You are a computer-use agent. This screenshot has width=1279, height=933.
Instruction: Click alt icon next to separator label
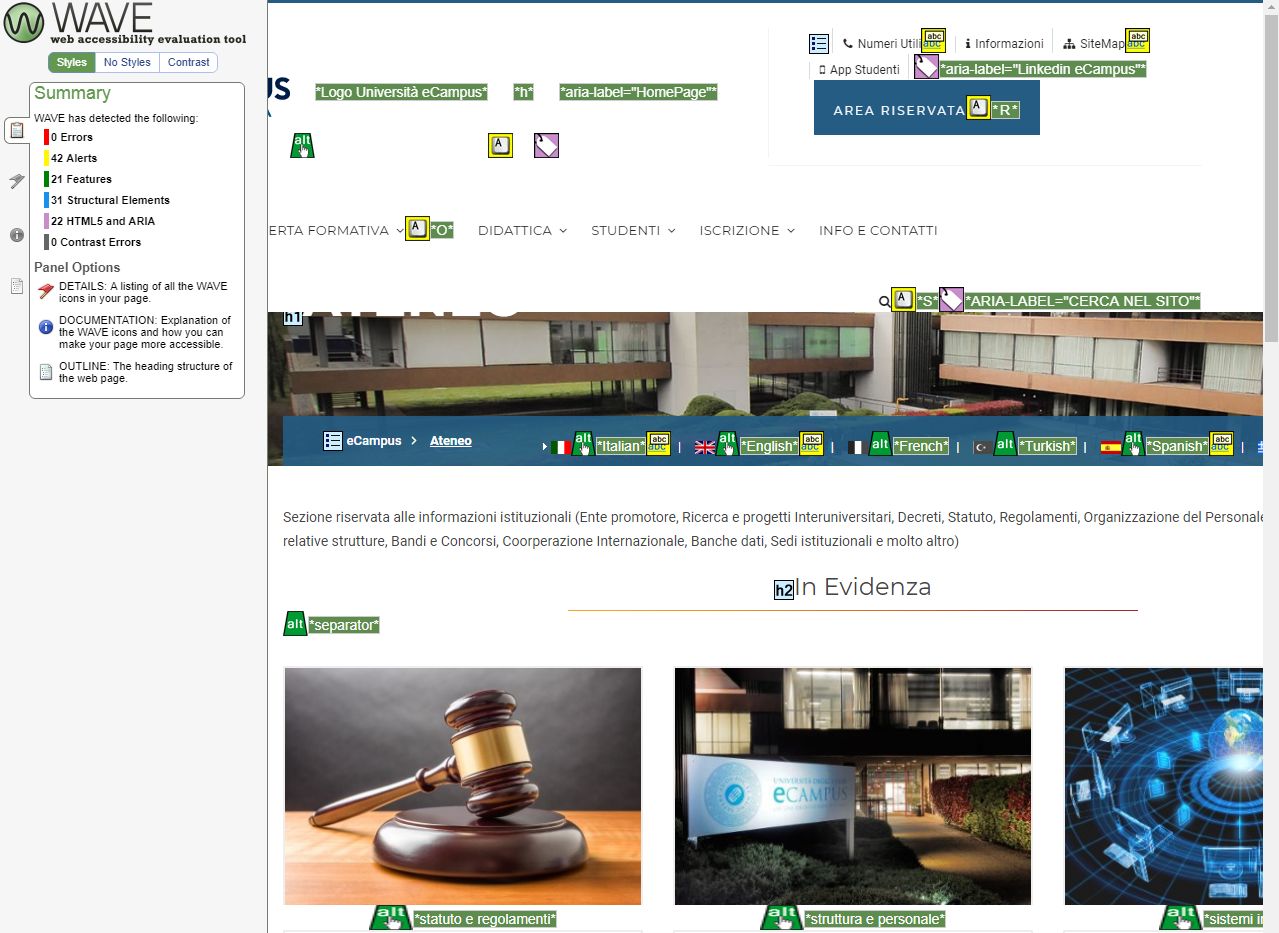coord(295,624)
